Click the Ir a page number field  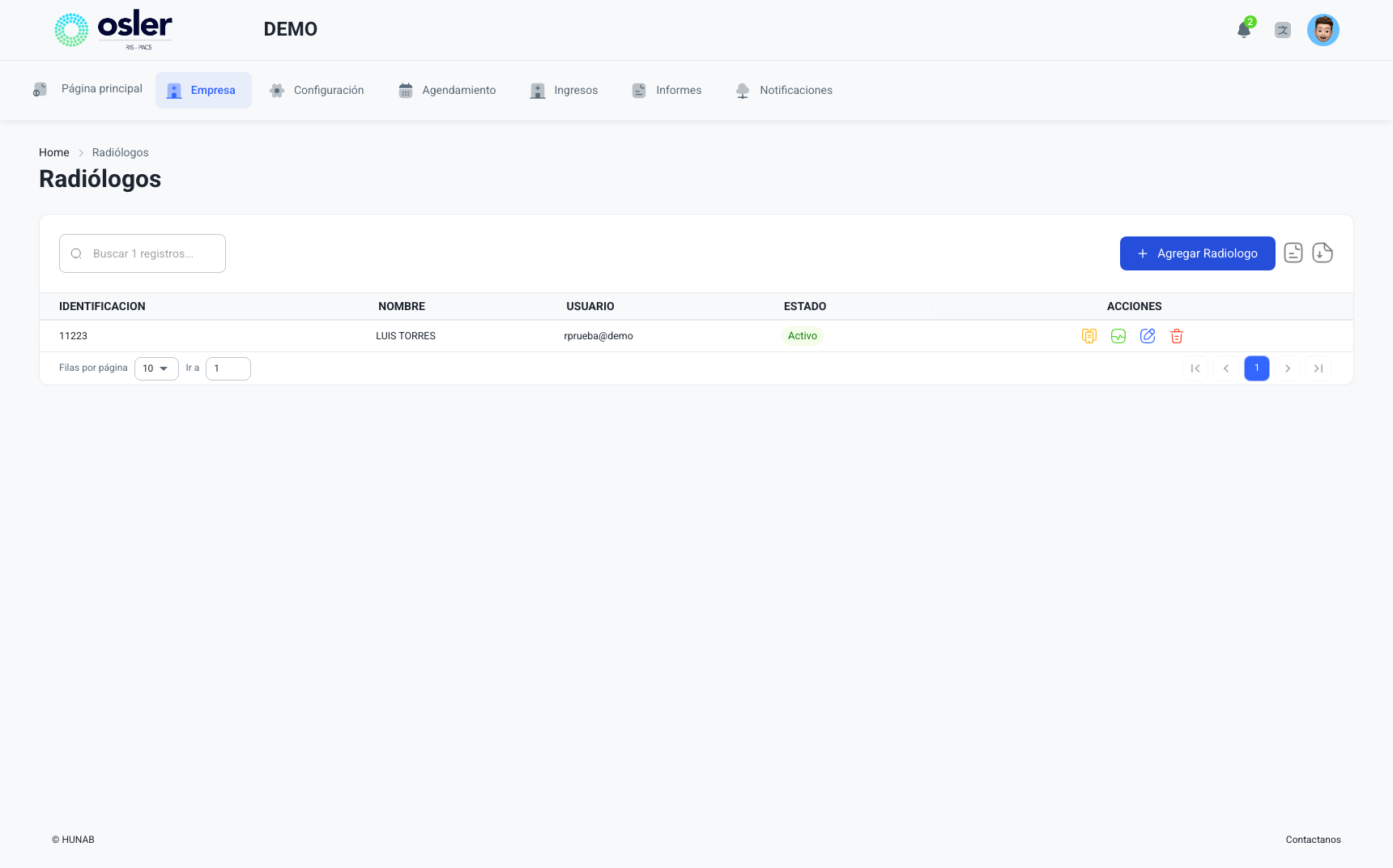[228, 368]
